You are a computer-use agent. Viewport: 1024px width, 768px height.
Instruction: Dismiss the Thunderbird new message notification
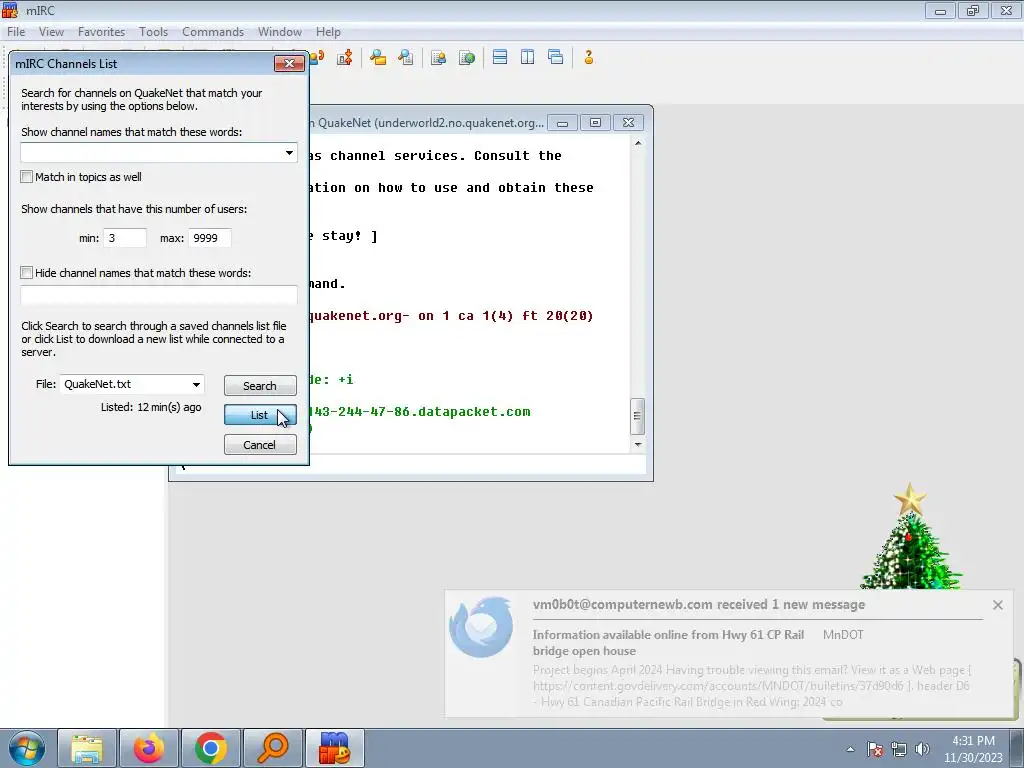click(997, 605)
